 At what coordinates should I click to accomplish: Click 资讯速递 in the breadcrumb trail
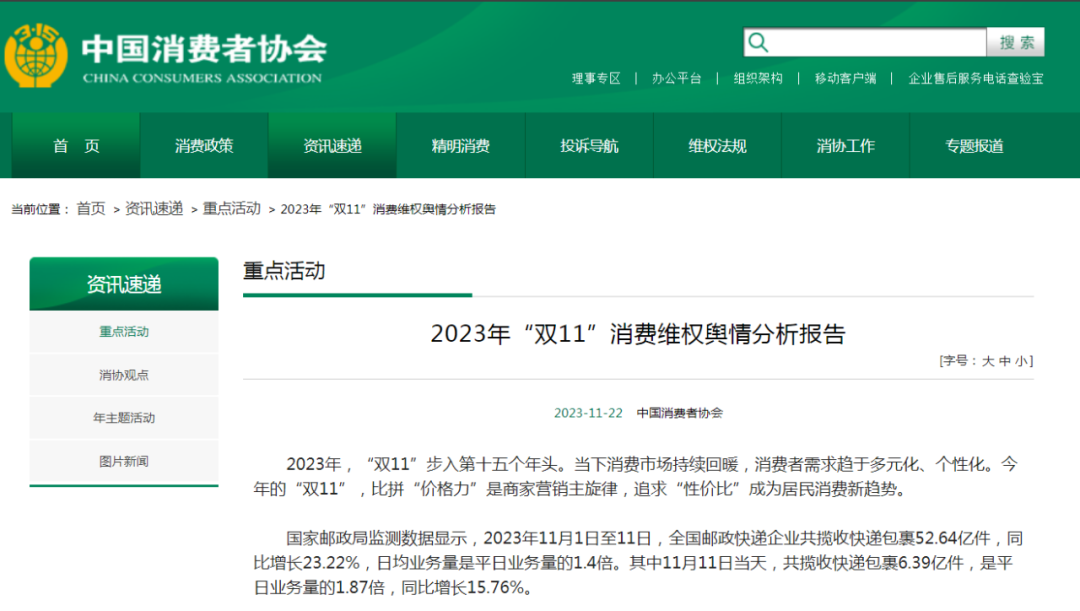[x=154, y=209]
